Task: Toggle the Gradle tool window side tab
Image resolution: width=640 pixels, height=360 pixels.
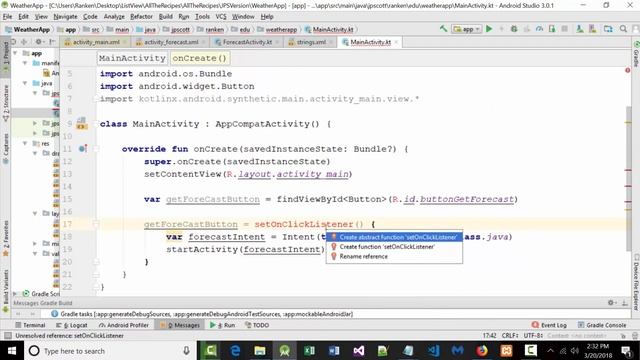Action: click(x=636, y=54)
